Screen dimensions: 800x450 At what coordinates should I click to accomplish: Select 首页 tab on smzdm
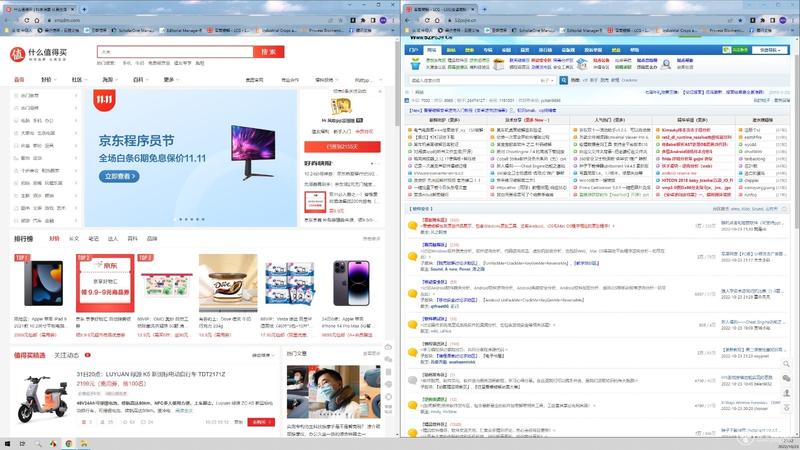(x=19, y=80)
